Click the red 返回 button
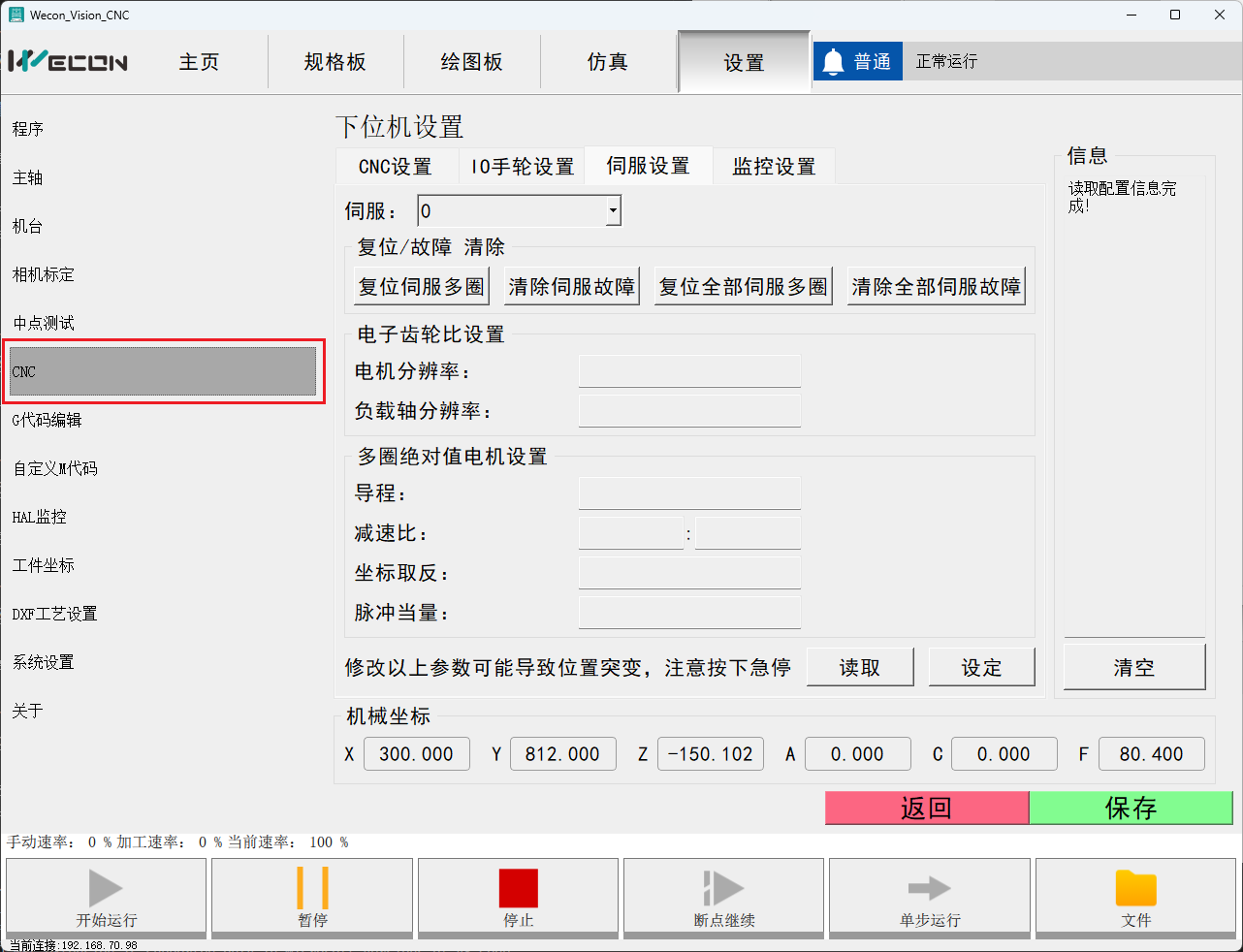This screenshot has height=952, width=1243. 926,808
